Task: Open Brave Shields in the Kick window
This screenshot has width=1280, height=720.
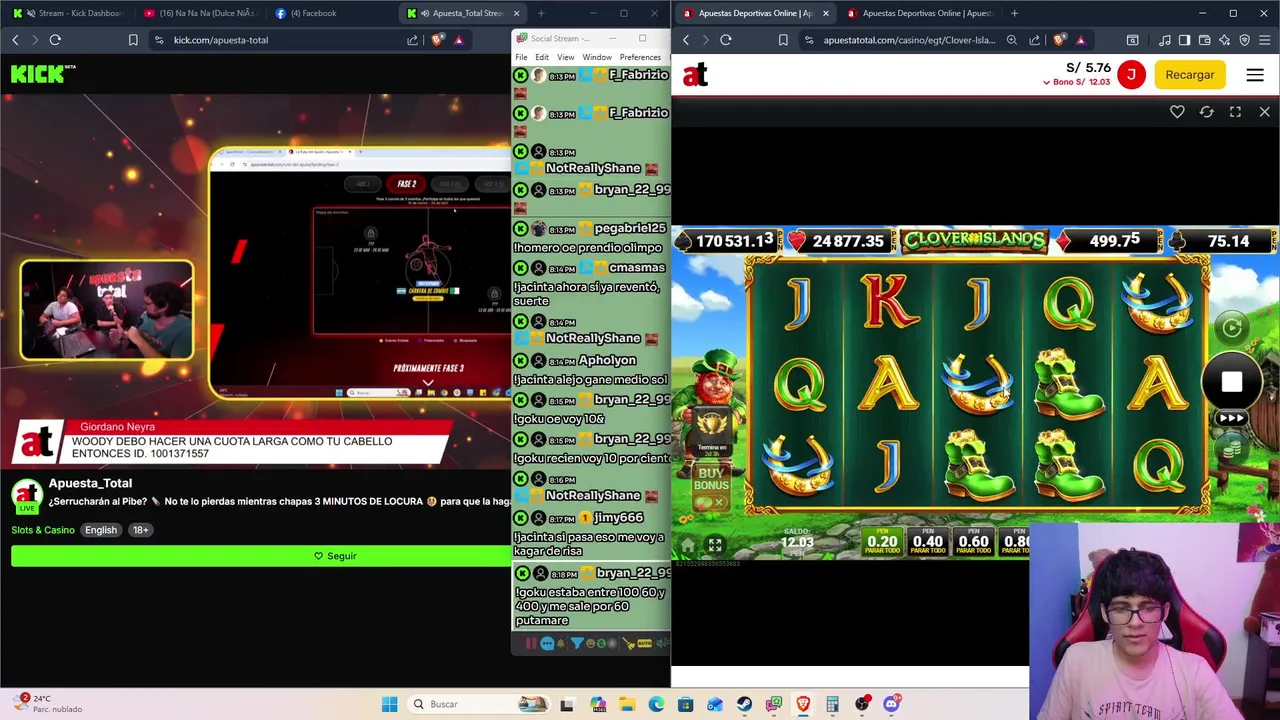Action: [438, 40]
